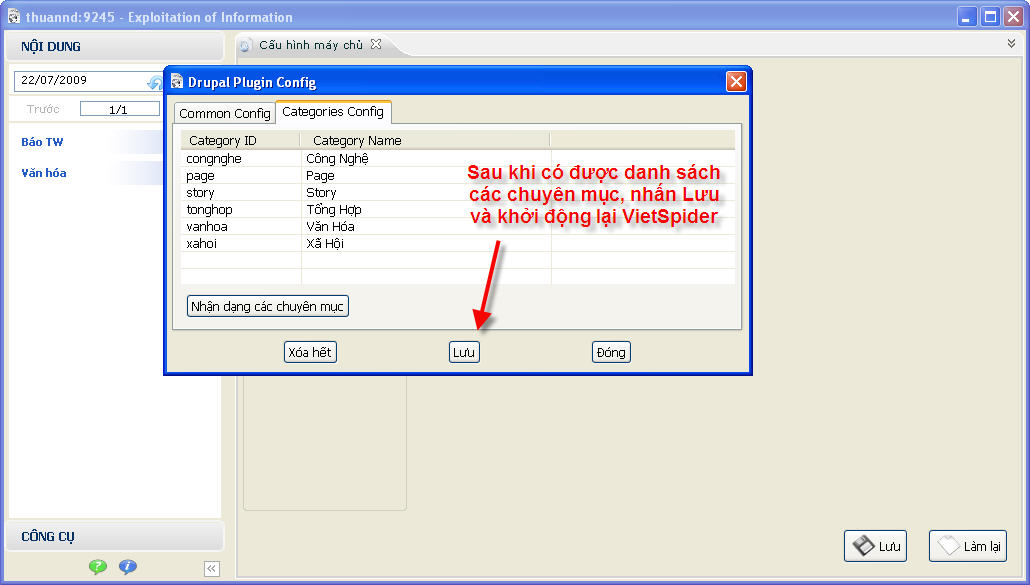The height and width of the screenshot is (585, 1030).
Task: Expand the CÔNG CỤ panel
Action: coord(115,537)
